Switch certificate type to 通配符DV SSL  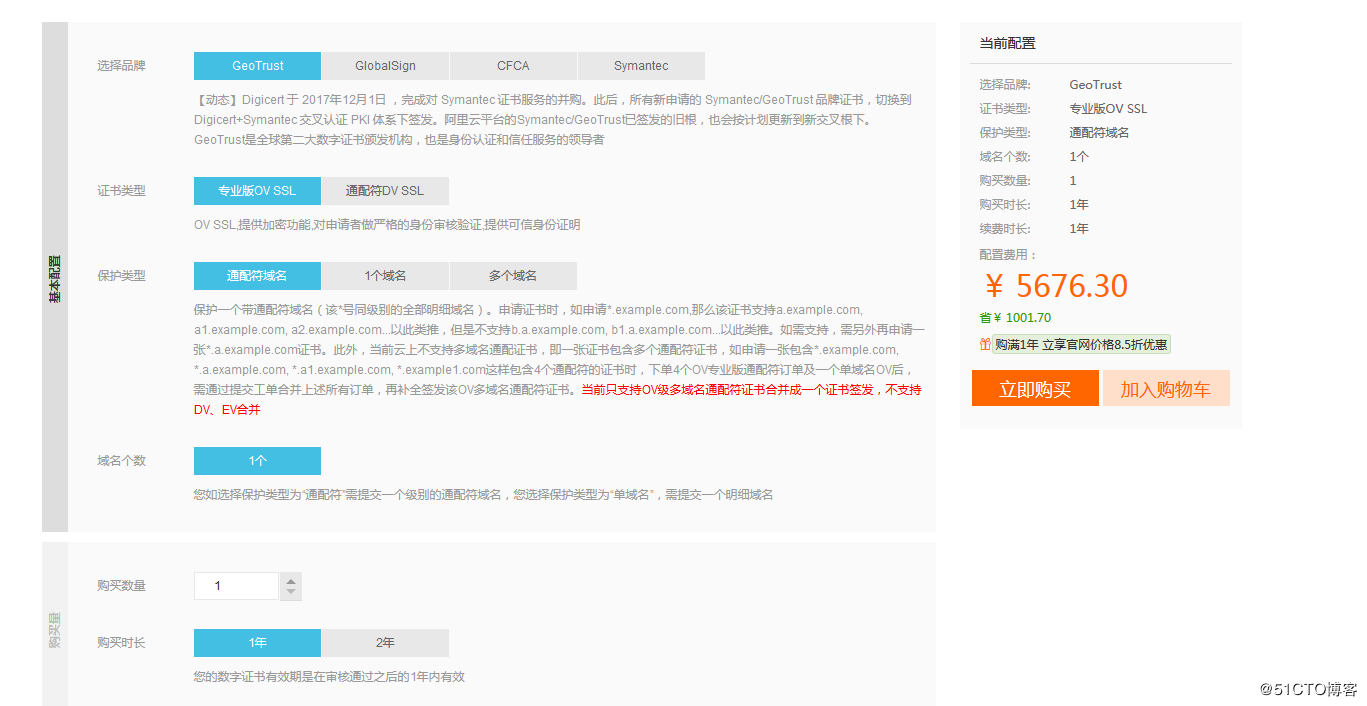click(385, 190)
